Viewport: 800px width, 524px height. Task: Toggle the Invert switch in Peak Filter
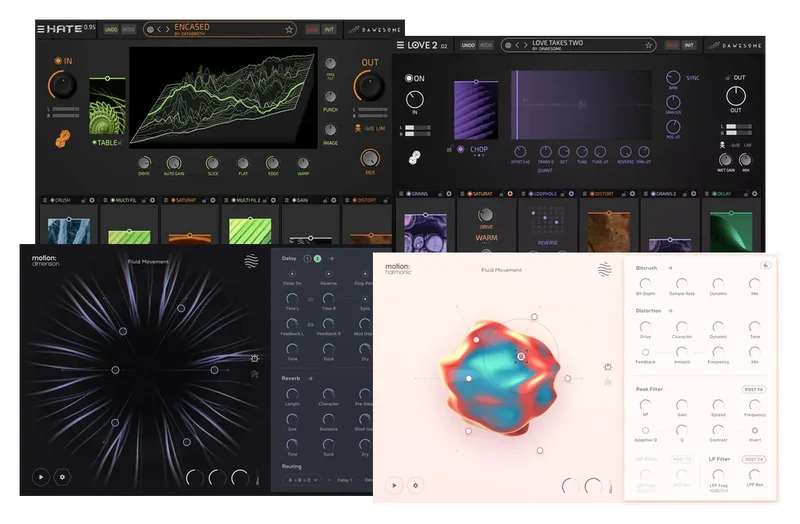pyautogui.click(x=755, y=430)
